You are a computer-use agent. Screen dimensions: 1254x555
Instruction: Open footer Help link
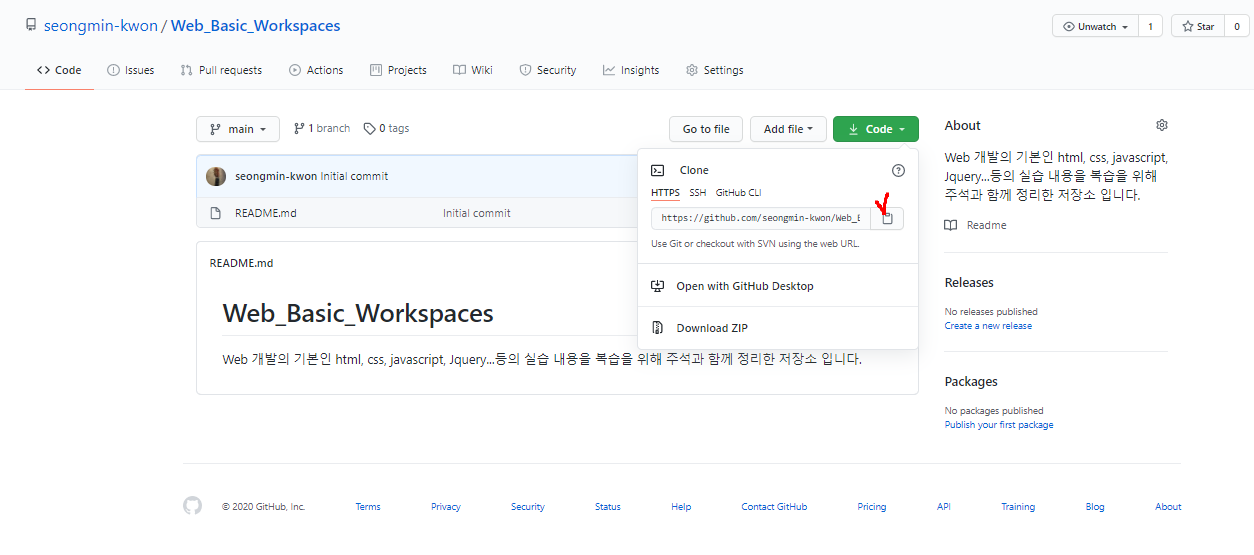pos(681,507)
